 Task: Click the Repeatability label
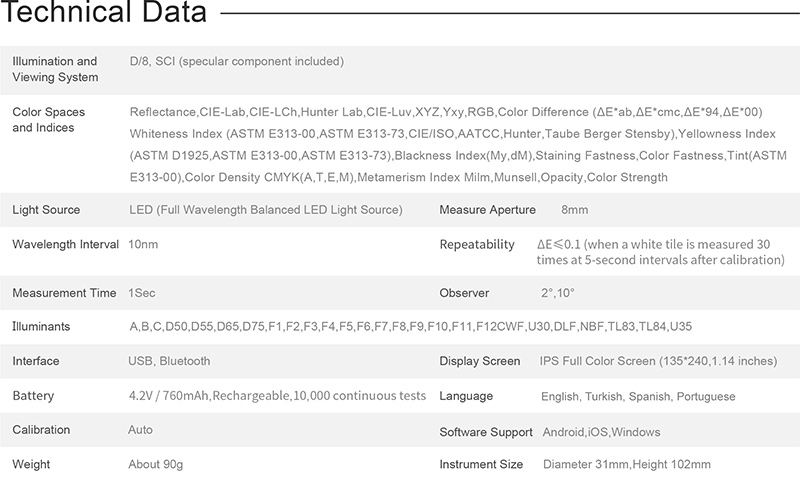[x=476, y=244]
